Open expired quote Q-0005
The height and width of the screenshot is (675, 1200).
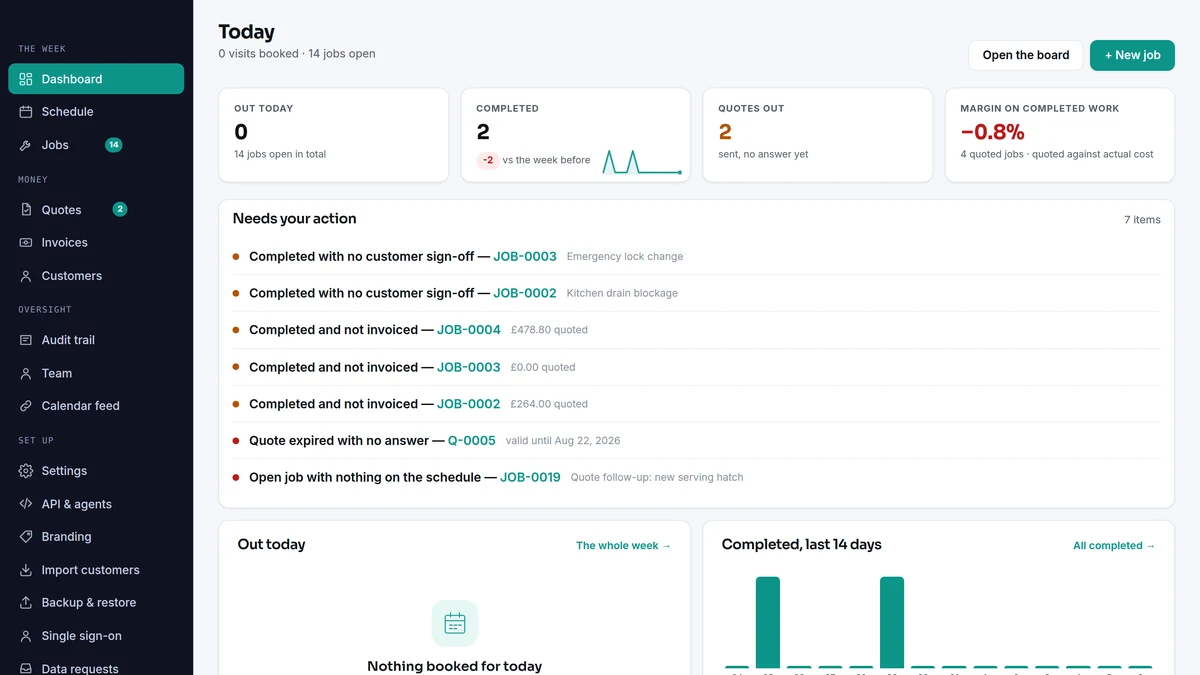tap(472, 440)
